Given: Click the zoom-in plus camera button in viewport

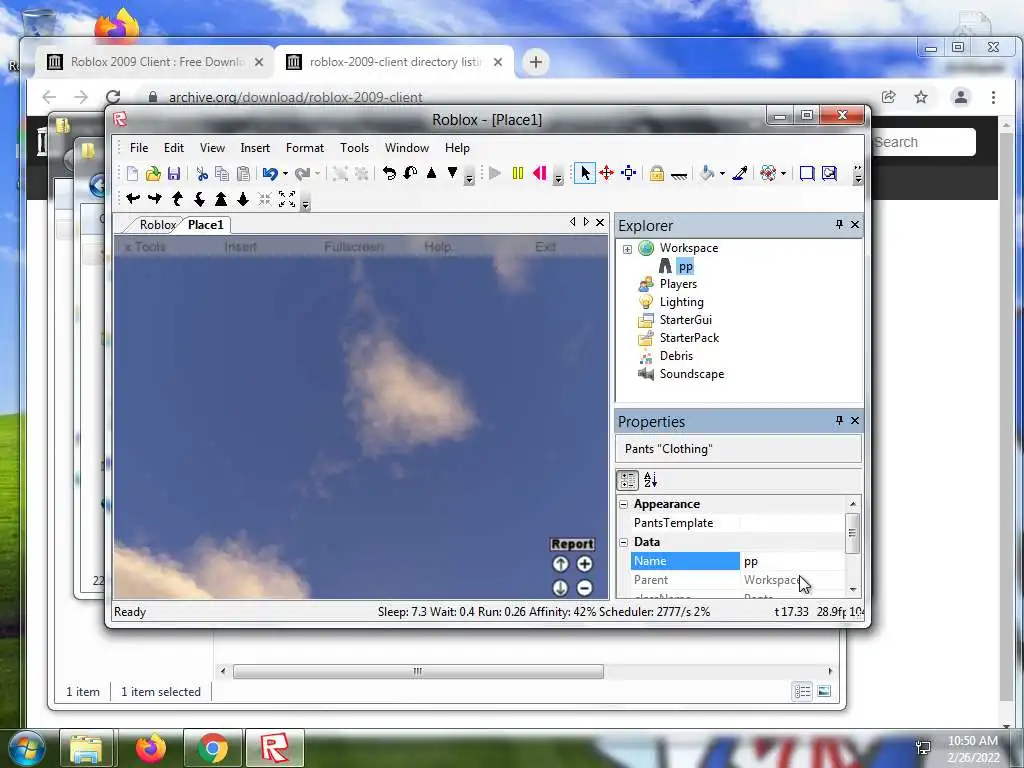Looking at the screenshot, I should pyautogui.click(x=584, y=564).
